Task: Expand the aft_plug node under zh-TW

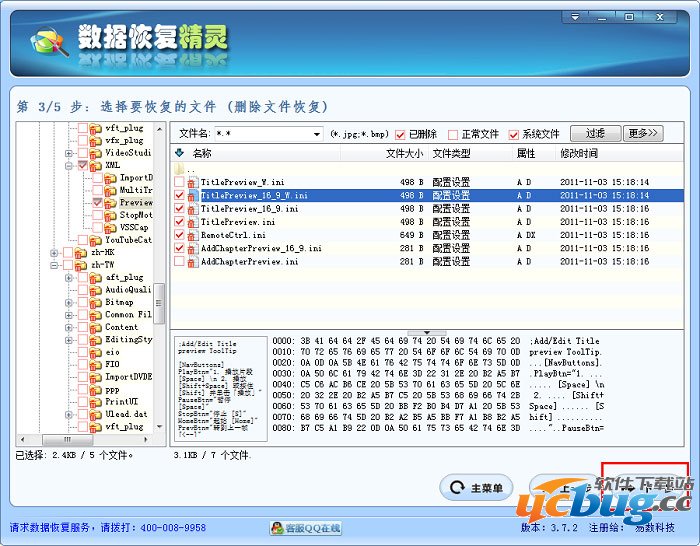Action: pos(68,278)
